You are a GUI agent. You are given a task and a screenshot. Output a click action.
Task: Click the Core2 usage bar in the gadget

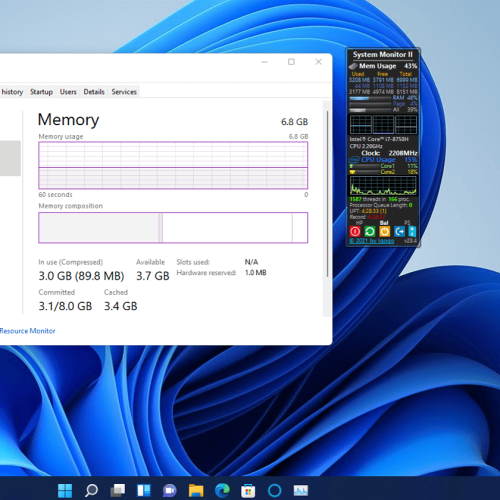tap(365, 172)
